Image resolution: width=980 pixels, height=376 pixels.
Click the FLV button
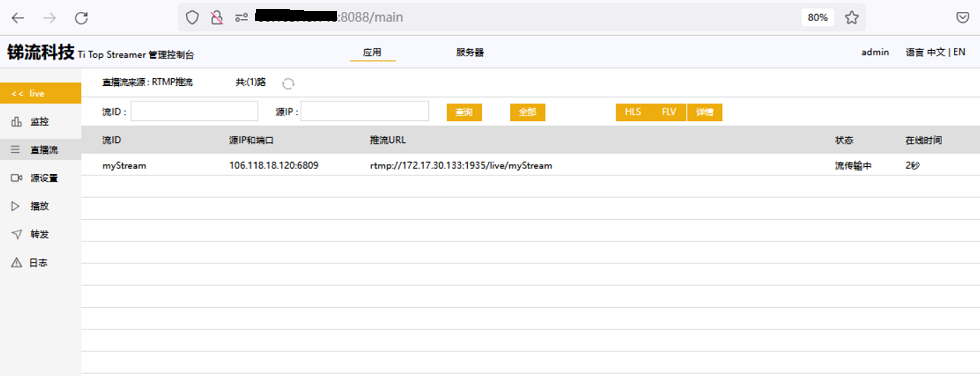pos(669,112)
